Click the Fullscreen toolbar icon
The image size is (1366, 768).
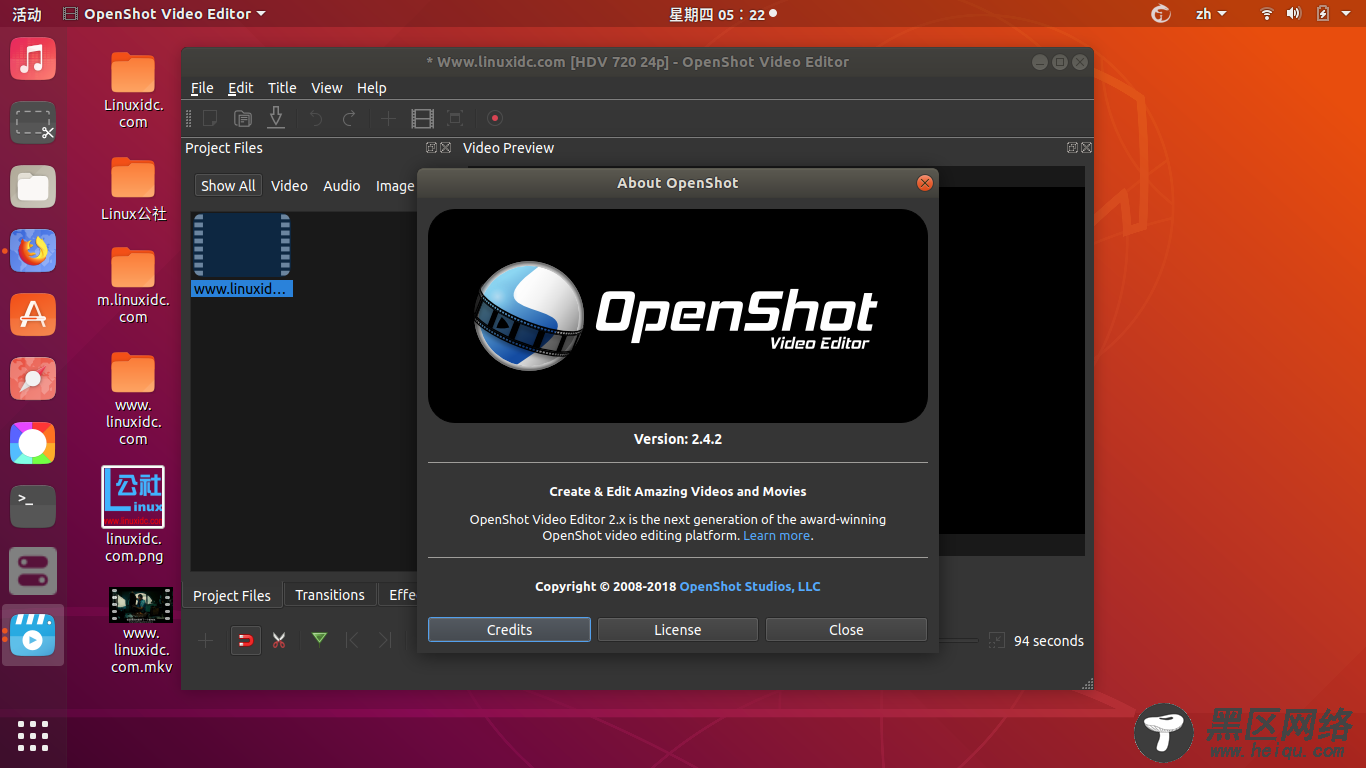[455, 119]
